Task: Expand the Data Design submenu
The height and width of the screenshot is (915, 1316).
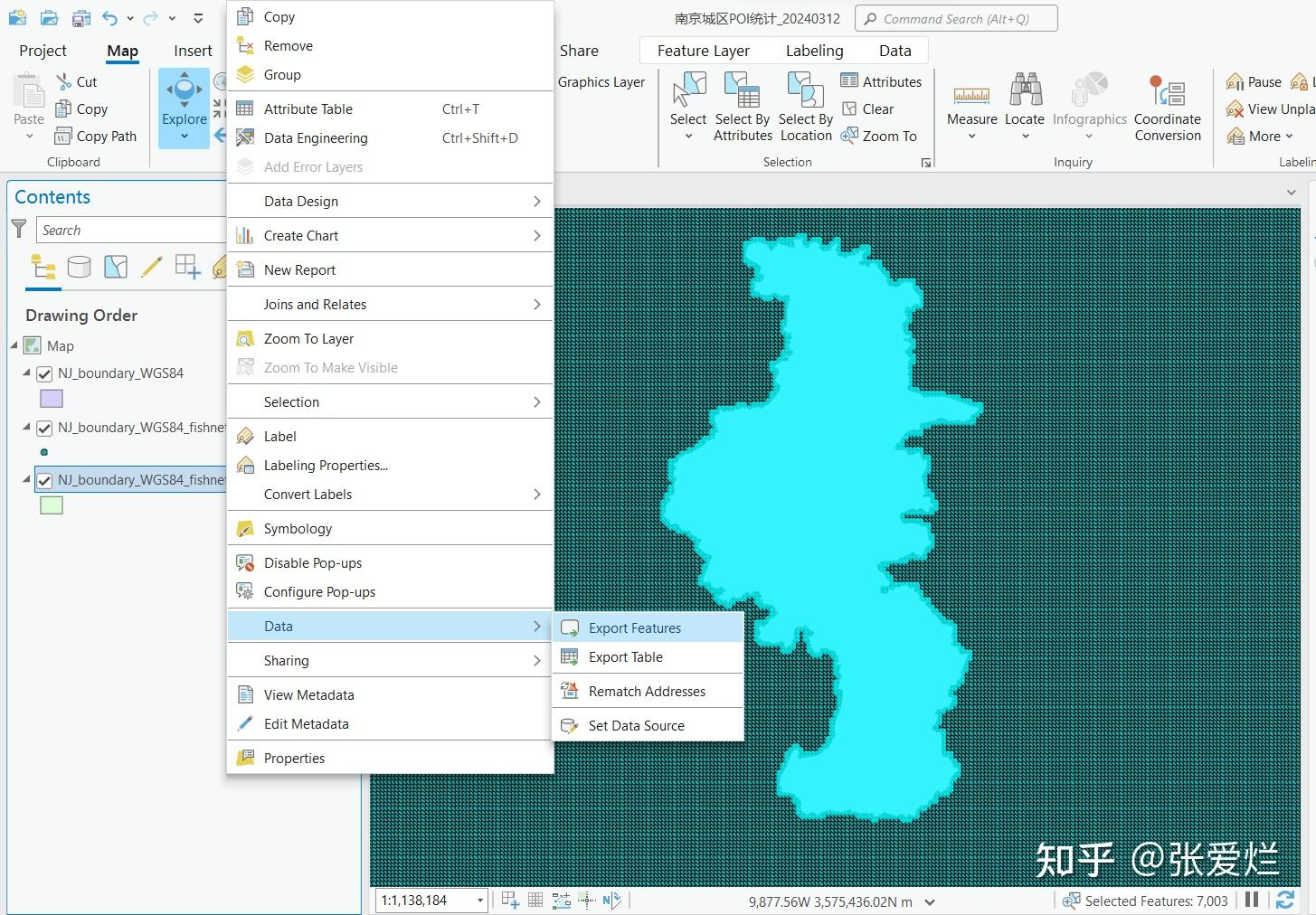Action: tap(302, 201)
